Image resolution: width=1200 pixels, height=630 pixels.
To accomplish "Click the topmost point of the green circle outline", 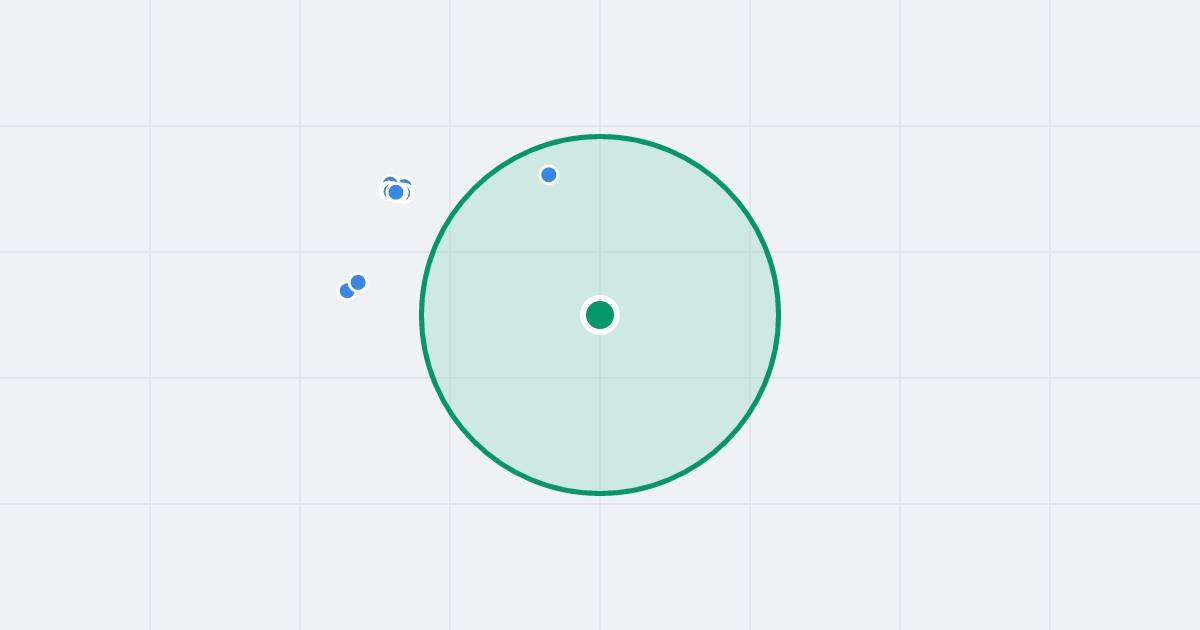I will pos(600,136).
